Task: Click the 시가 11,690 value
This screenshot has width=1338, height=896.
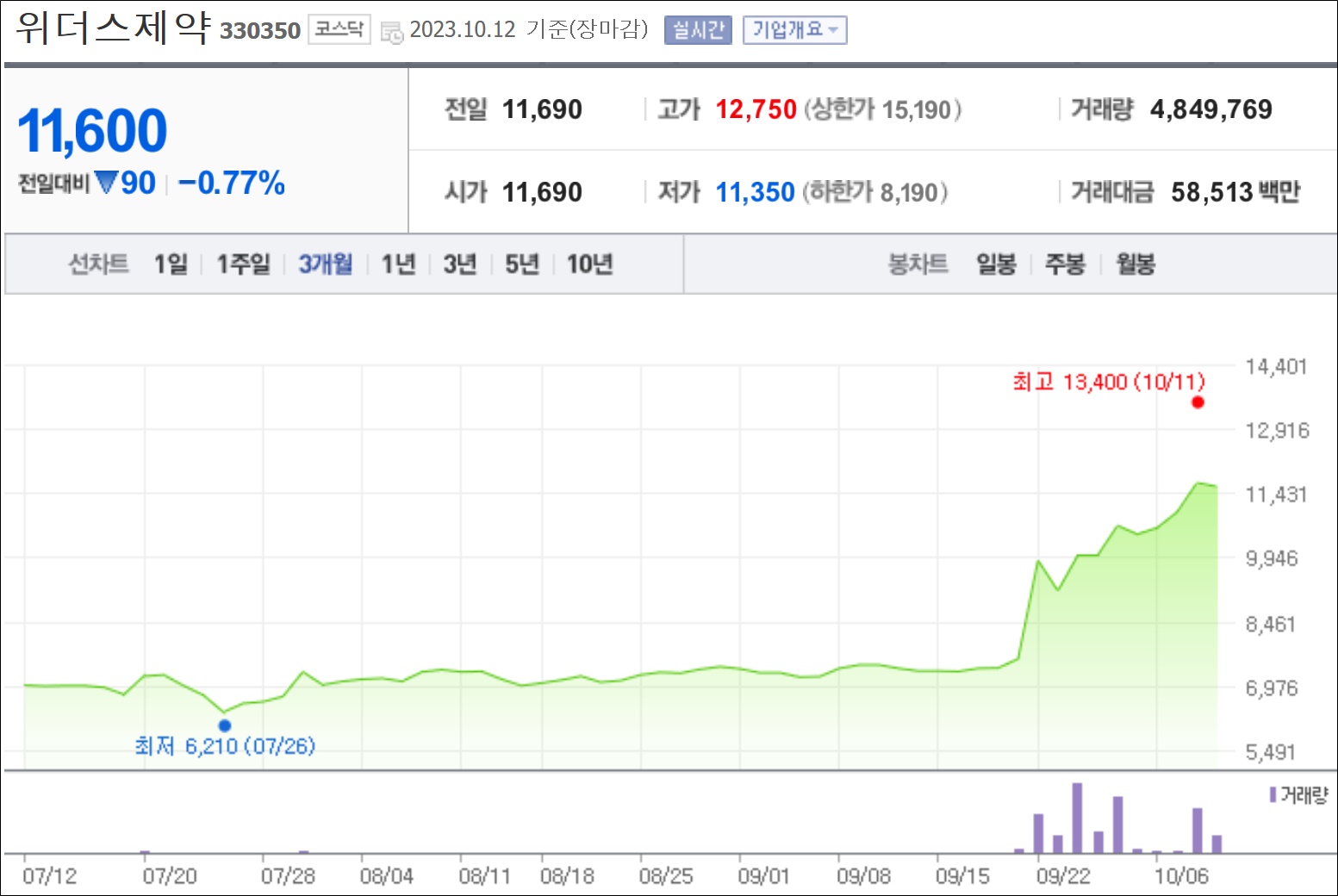Action: [x=542, y=192]
